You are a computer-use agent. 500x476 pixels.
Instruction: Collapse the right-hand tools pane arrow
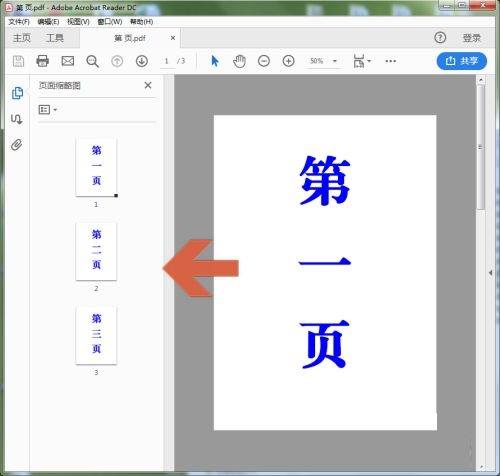click(x=490, y=272)
